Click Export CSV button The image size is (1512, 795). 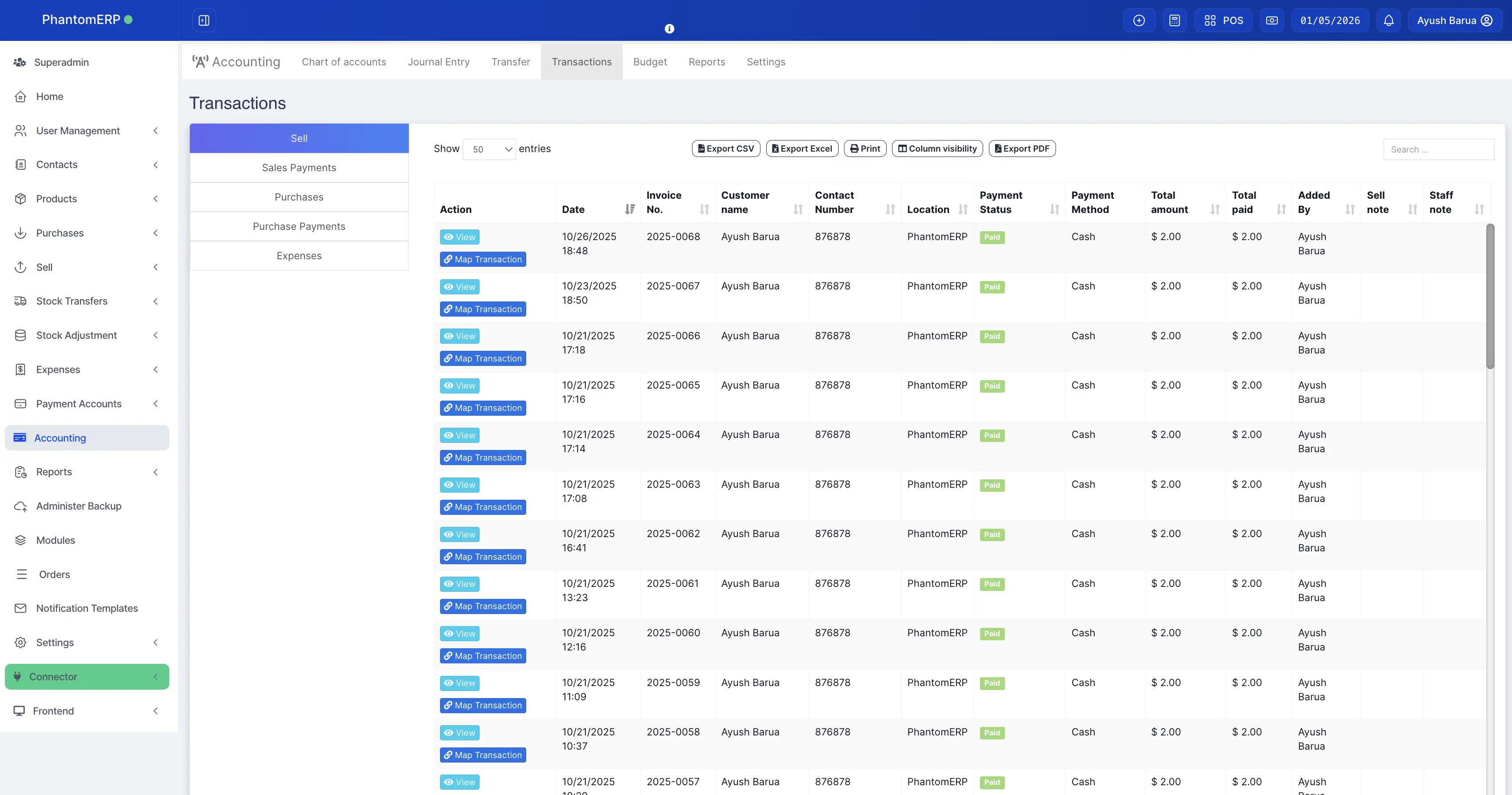point(725,149)
